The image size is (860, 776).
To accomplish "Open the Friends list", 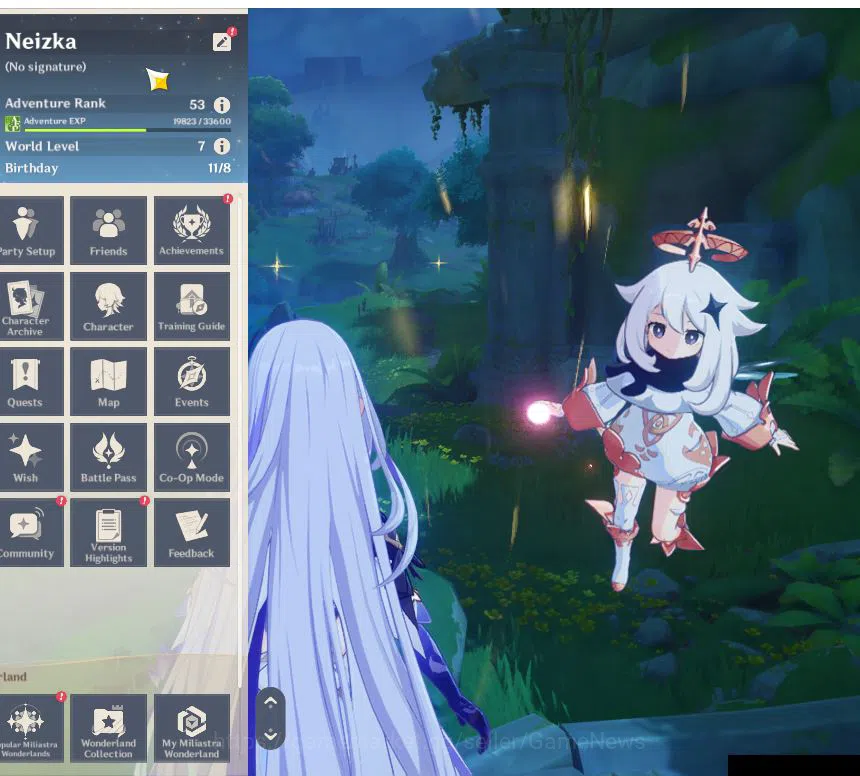I will (x=109, y=231).
